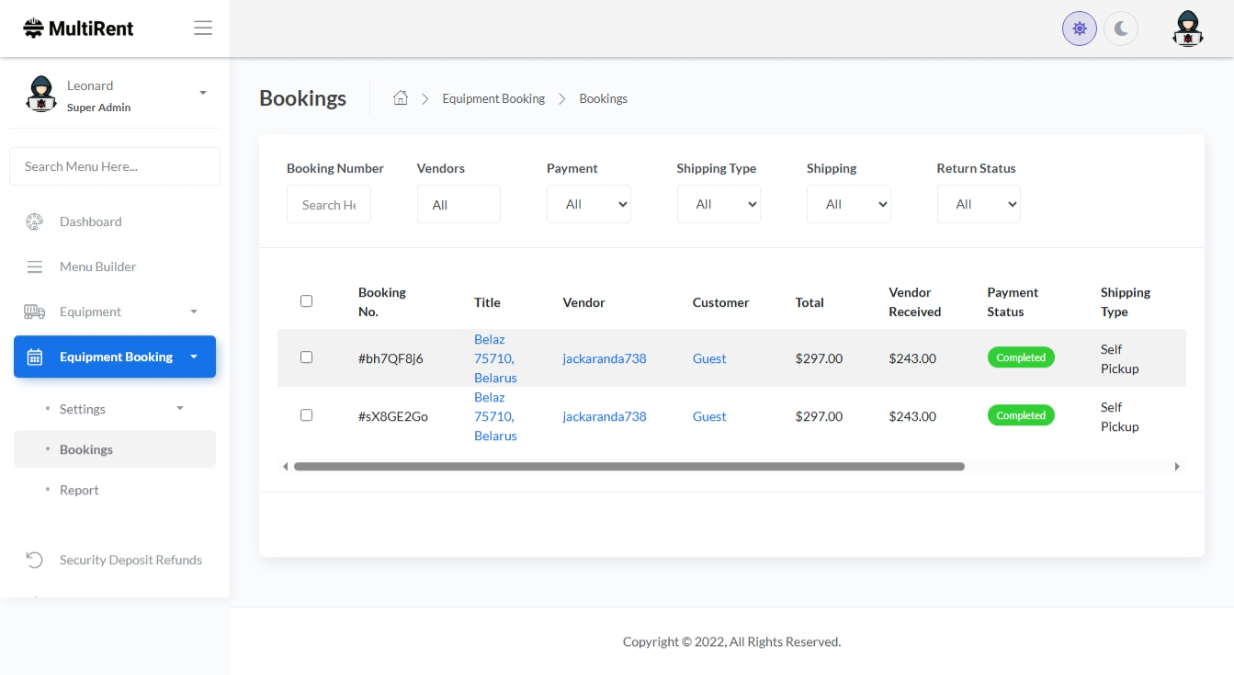This screenshot has height=675, width=1234.
Task: Click the horizontal table scrollbar
Action: pos(629,467)
